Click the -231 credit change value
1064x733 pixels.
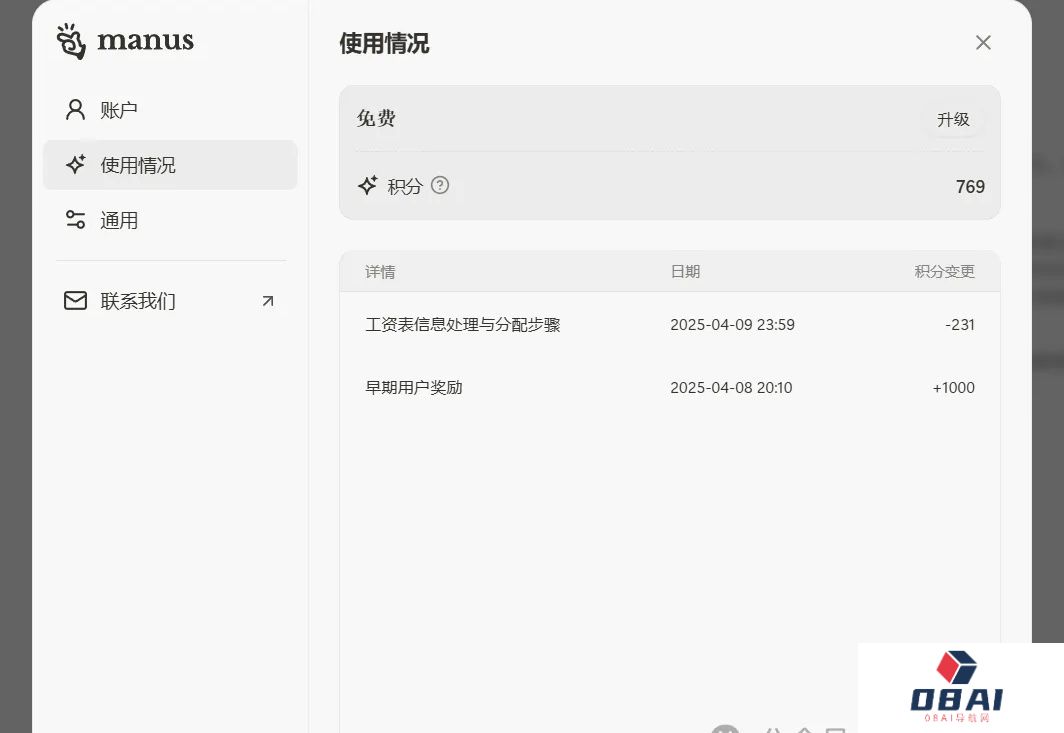pyautogui.click(x=960, y=324)
